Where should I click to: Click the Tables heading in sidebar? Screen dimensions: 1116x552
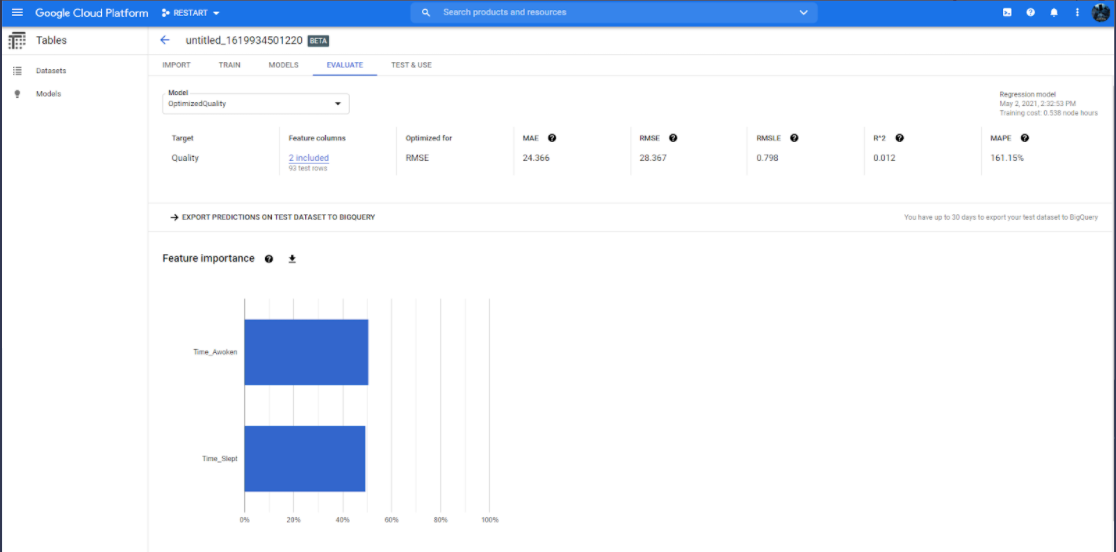point(51,41)
